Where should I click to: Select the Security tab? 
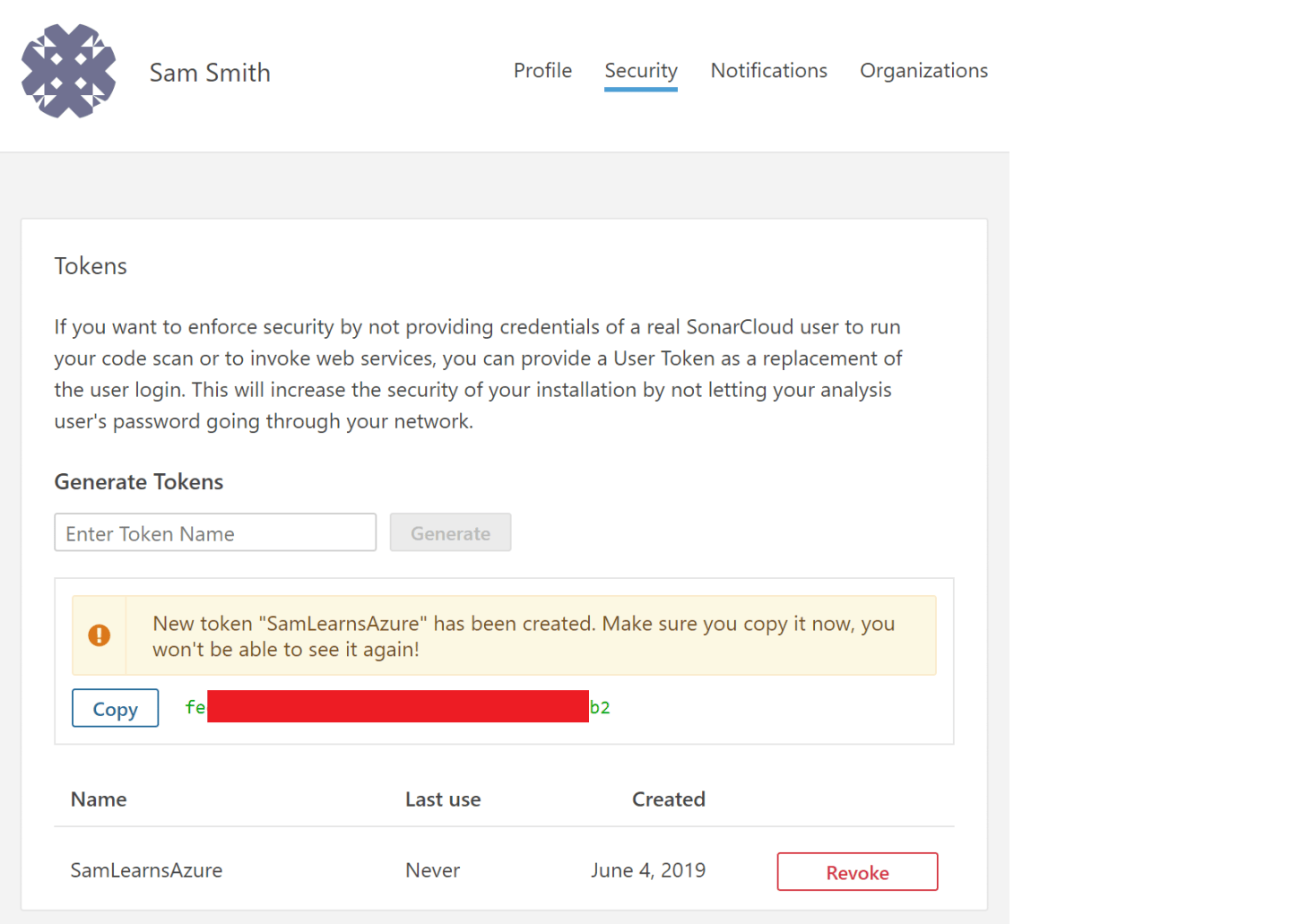coord(641,72)
